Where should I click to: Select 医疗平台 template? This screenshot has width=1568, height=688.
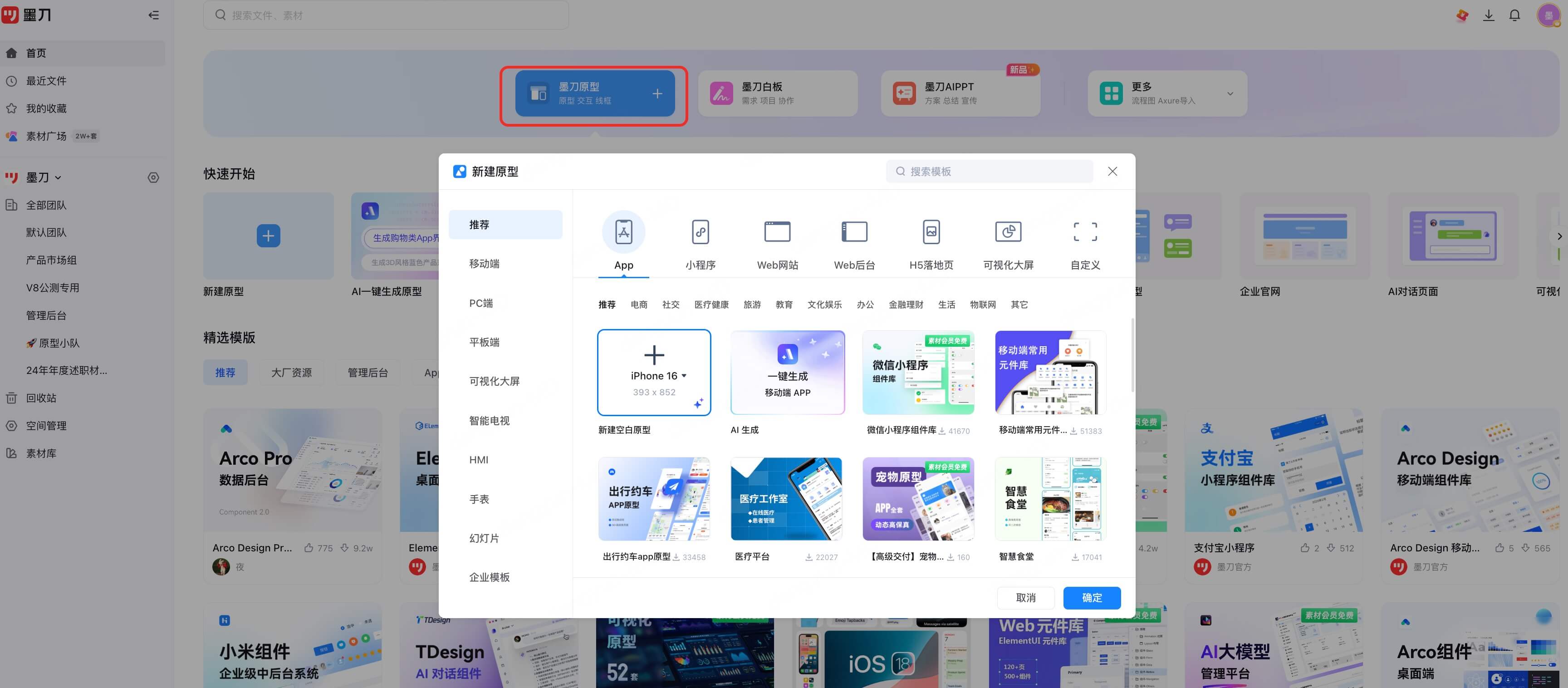pyautogui.click(x=786, y=499)
